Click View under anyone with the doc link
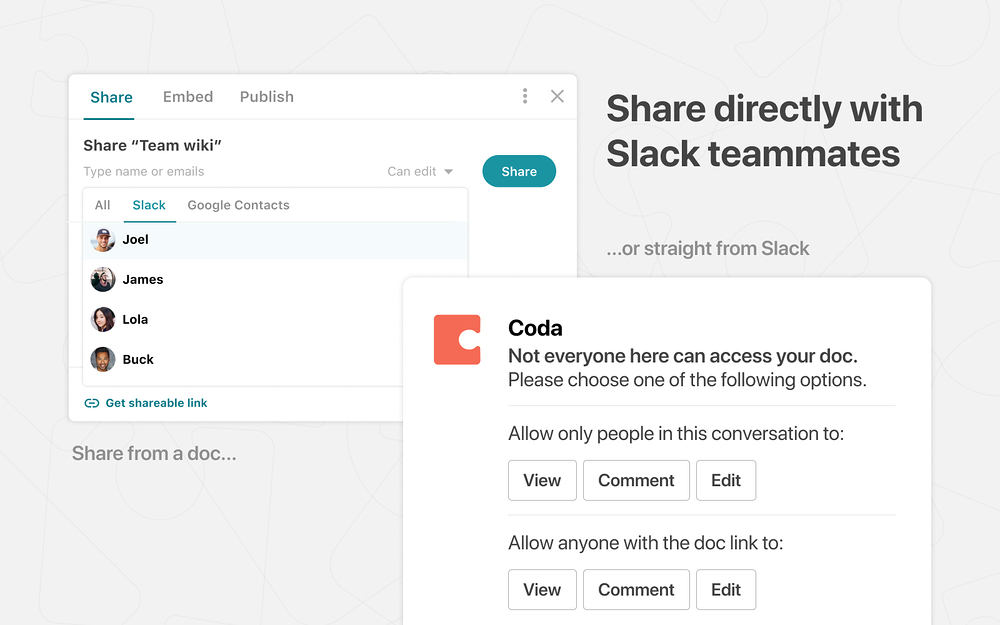 542,589
